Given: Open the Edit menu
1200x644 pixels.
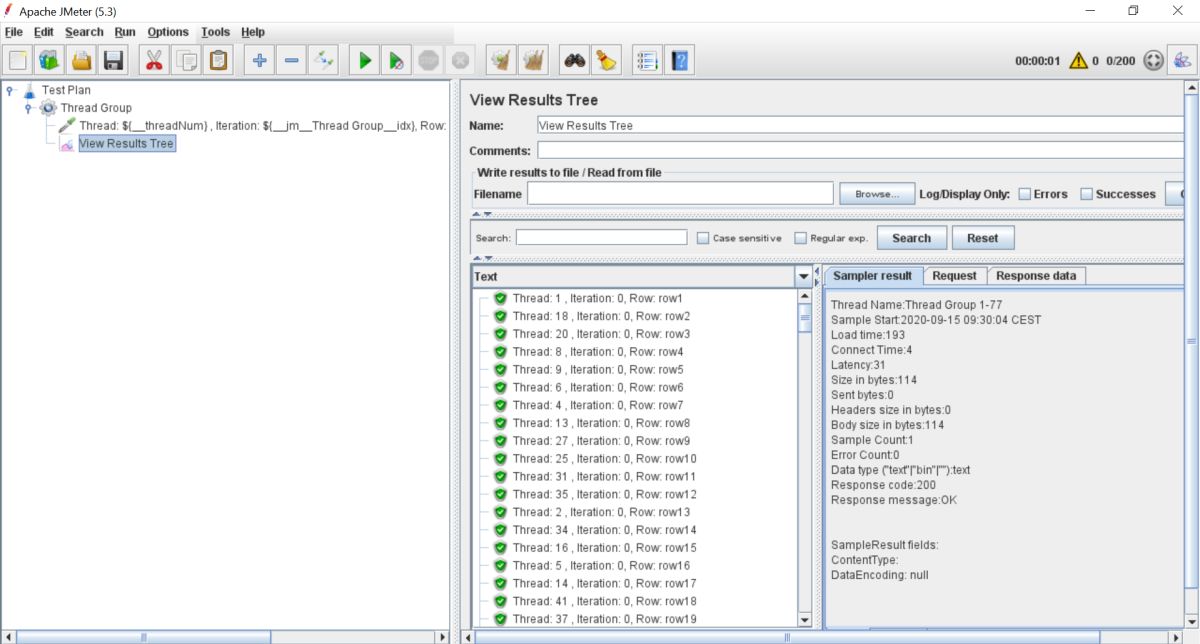Looking at the screenshot, I should click(x=44, y=32).
